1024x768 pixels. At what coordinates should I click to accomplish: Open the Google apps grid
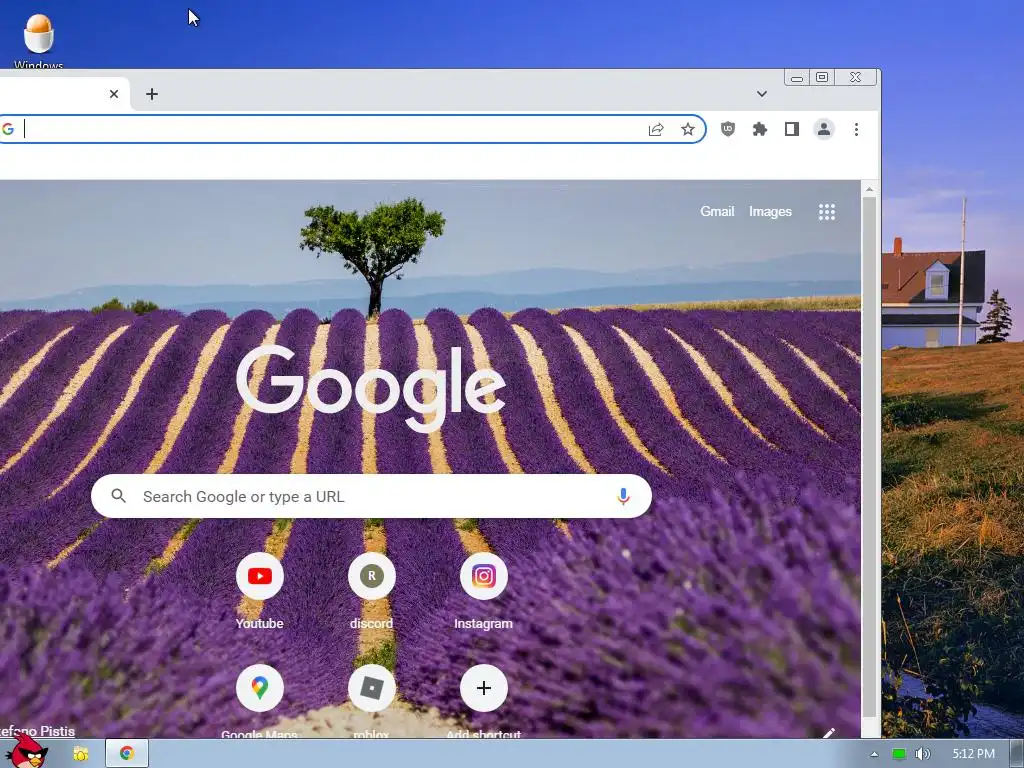(x=827, y=212)
